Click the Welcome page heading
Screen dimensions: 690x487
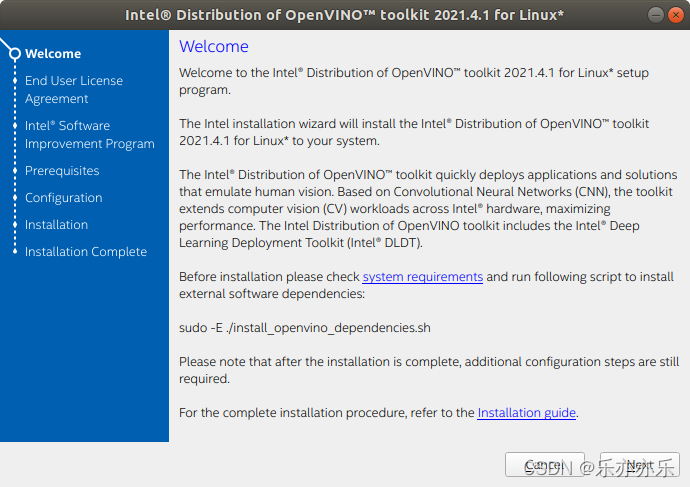tap(214, 46)
